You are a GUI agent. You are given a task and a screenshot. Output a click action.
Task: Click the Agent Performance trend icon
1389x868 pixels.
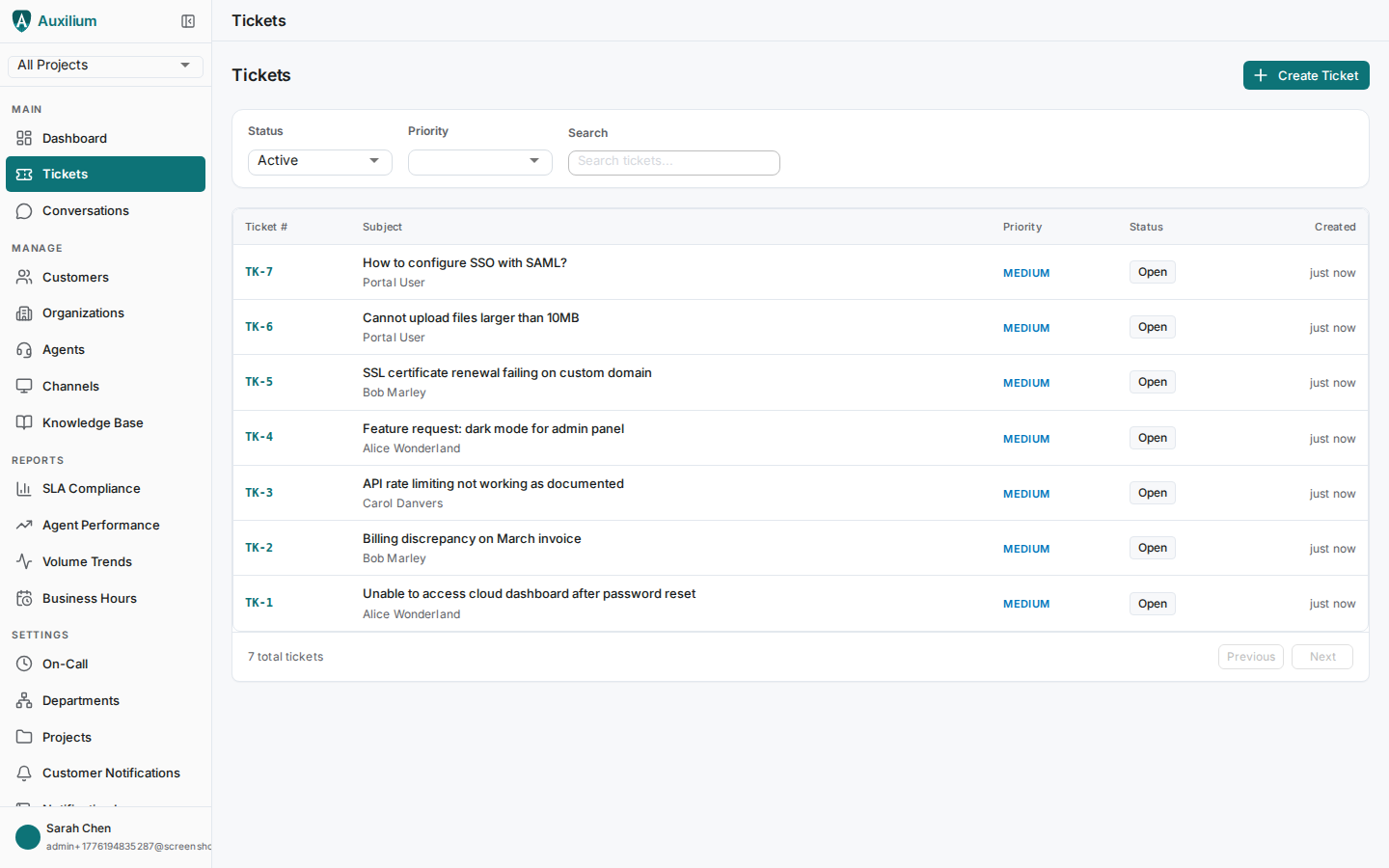[21, 525]
